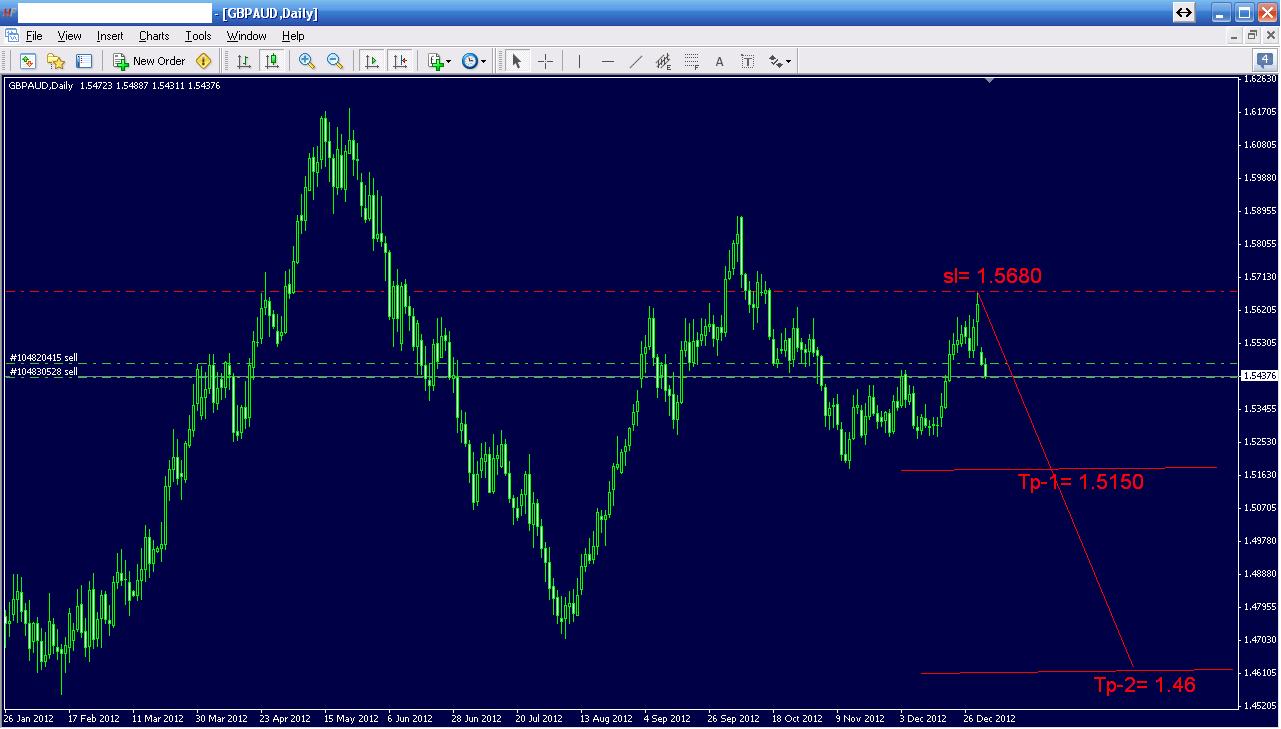Click the New Order button
The width and height of the screenshot is (1281, 729).
pos(149,61)
